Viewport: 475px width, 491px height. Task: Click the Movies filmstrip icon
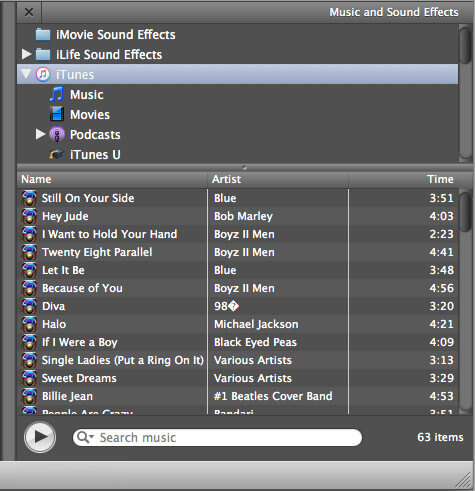coord(57,114)
